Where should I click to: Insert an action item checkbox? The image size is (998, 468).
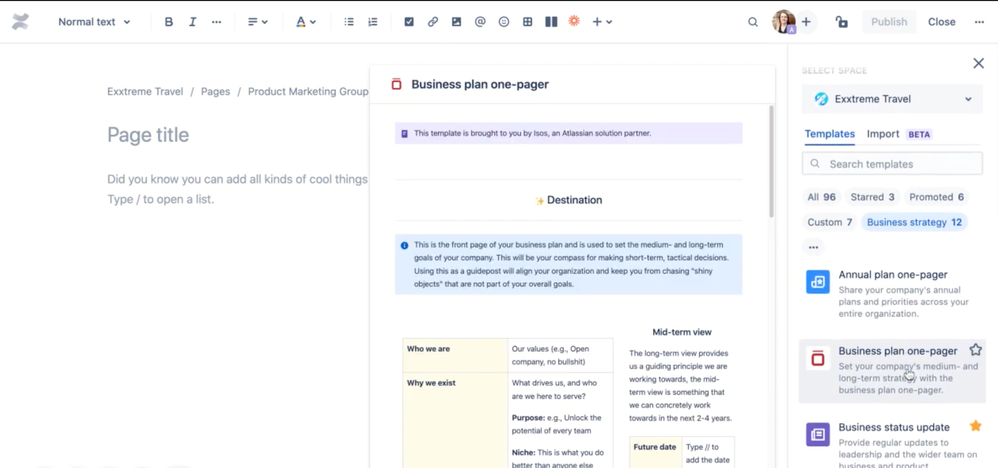click(x=409, y=22)
